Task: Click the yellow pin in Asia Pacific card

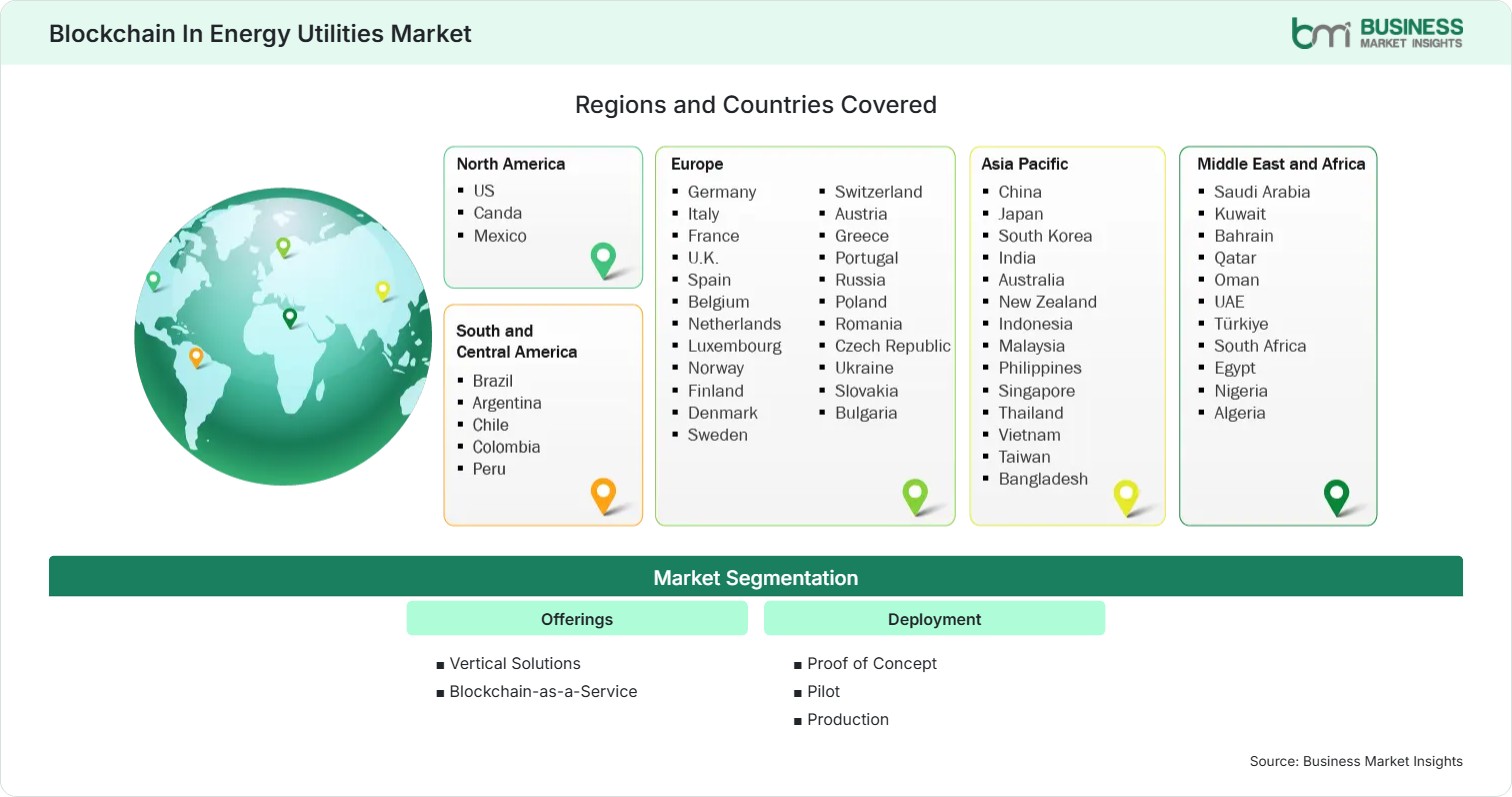Action: [1126, 497]
